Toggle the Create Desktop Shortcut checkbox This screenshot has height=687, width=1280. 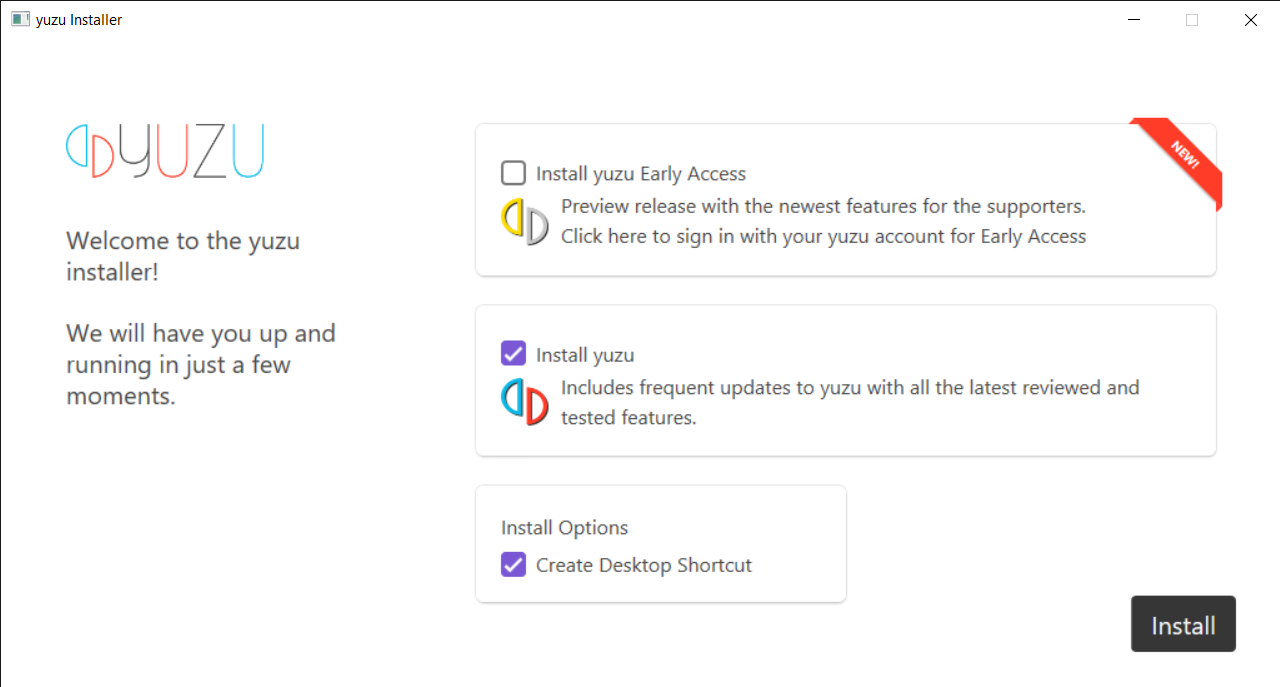(513, 565)
